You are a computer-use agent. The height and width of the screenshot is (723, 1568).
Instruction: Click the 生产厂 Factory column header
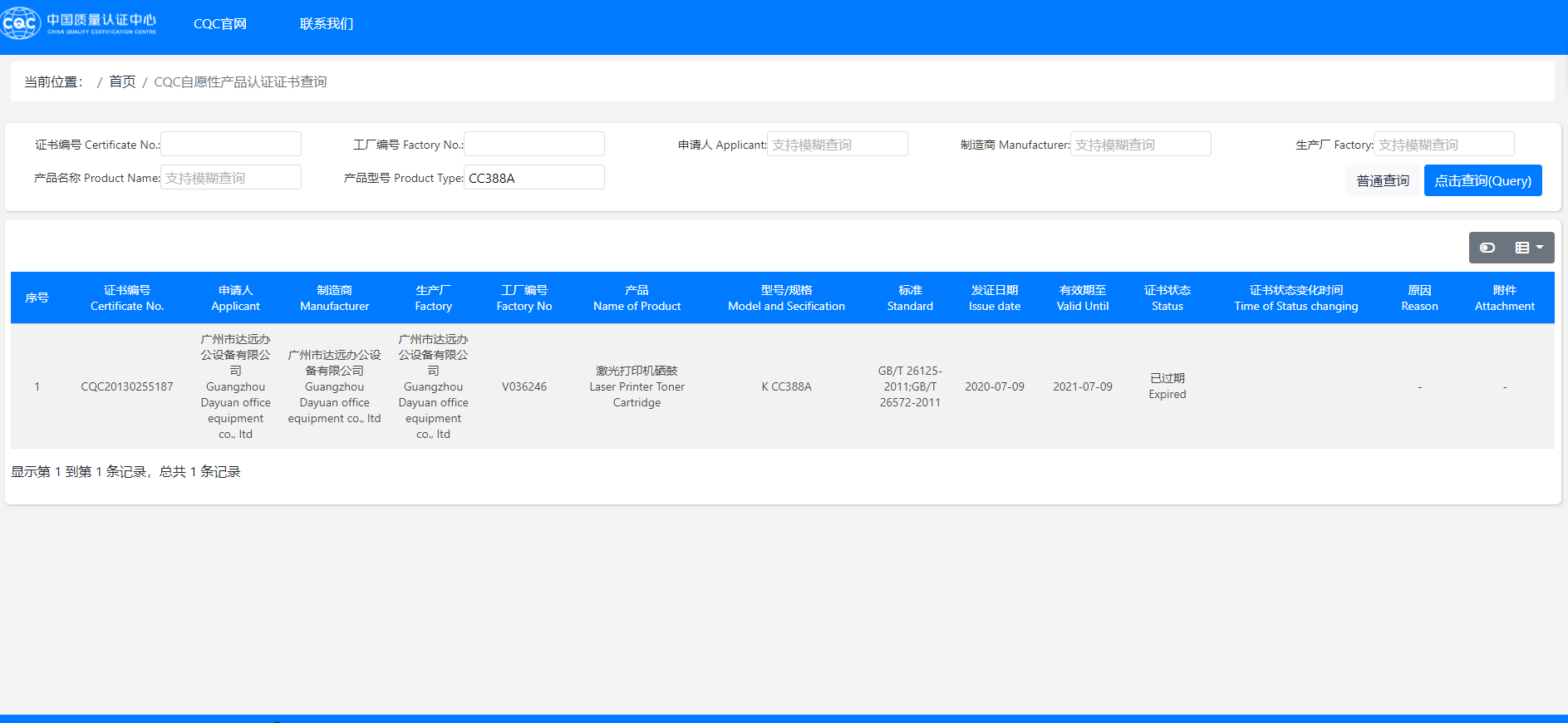click(434, 298)
